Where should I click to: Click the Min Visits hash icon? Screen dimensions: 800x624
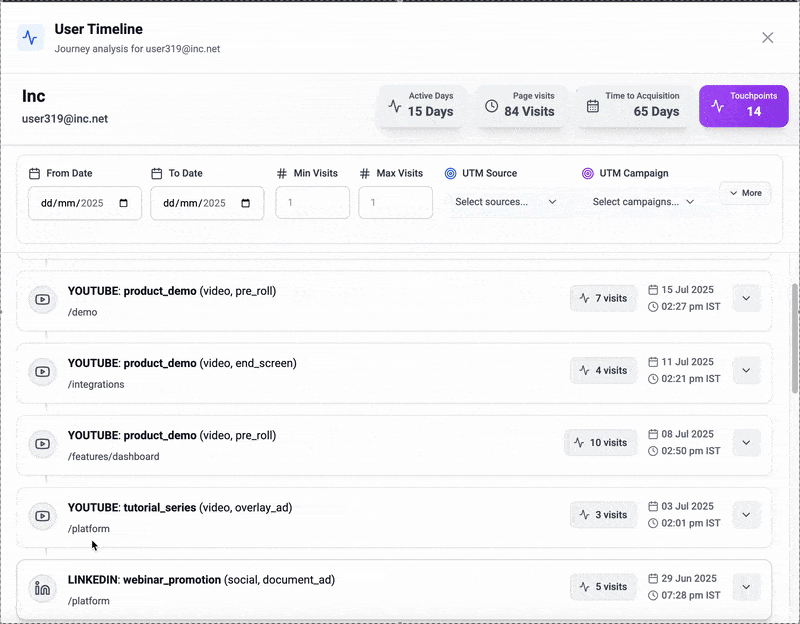point(282,173)
